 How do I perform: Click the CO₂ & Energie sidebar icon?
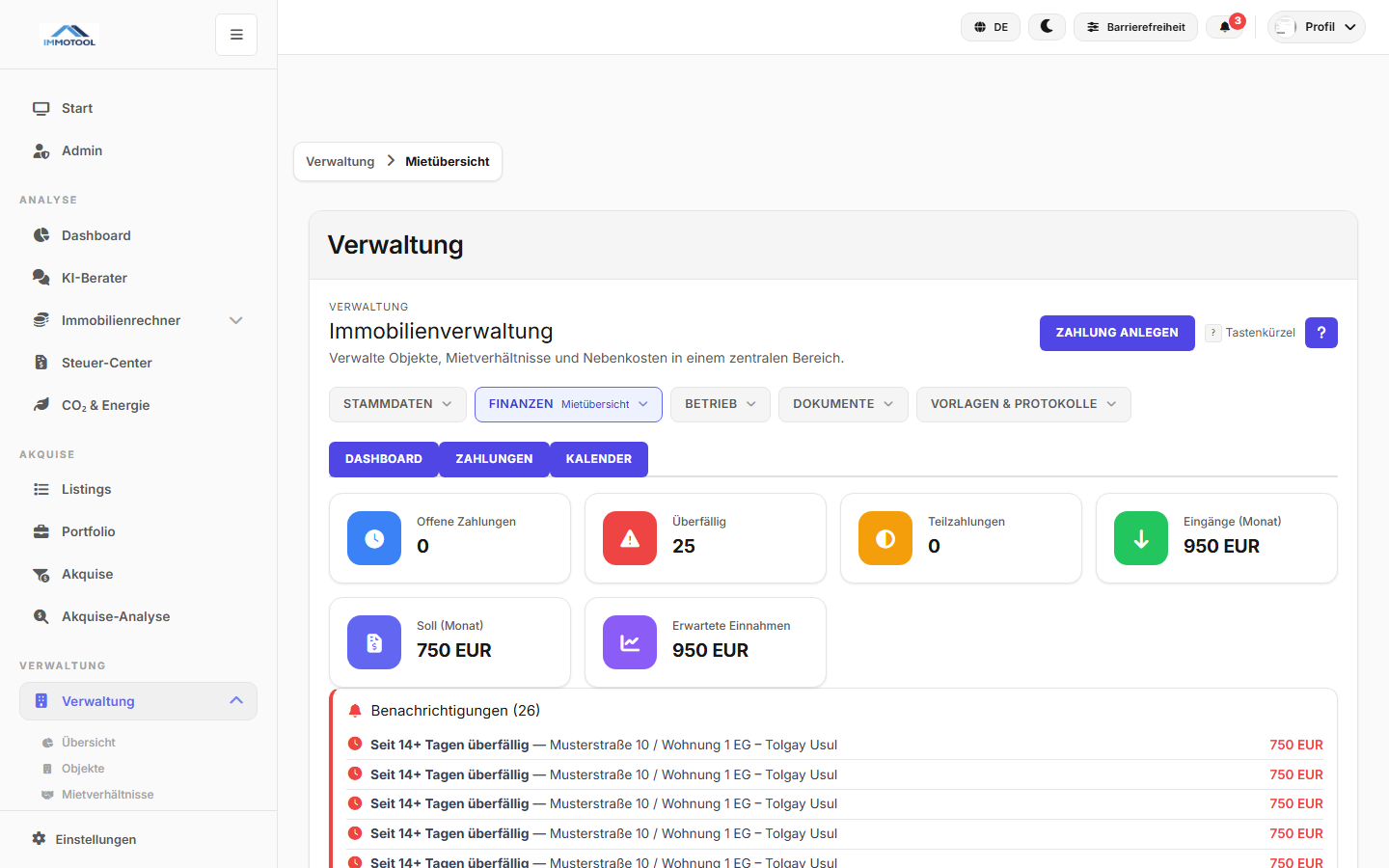[42, 404]
